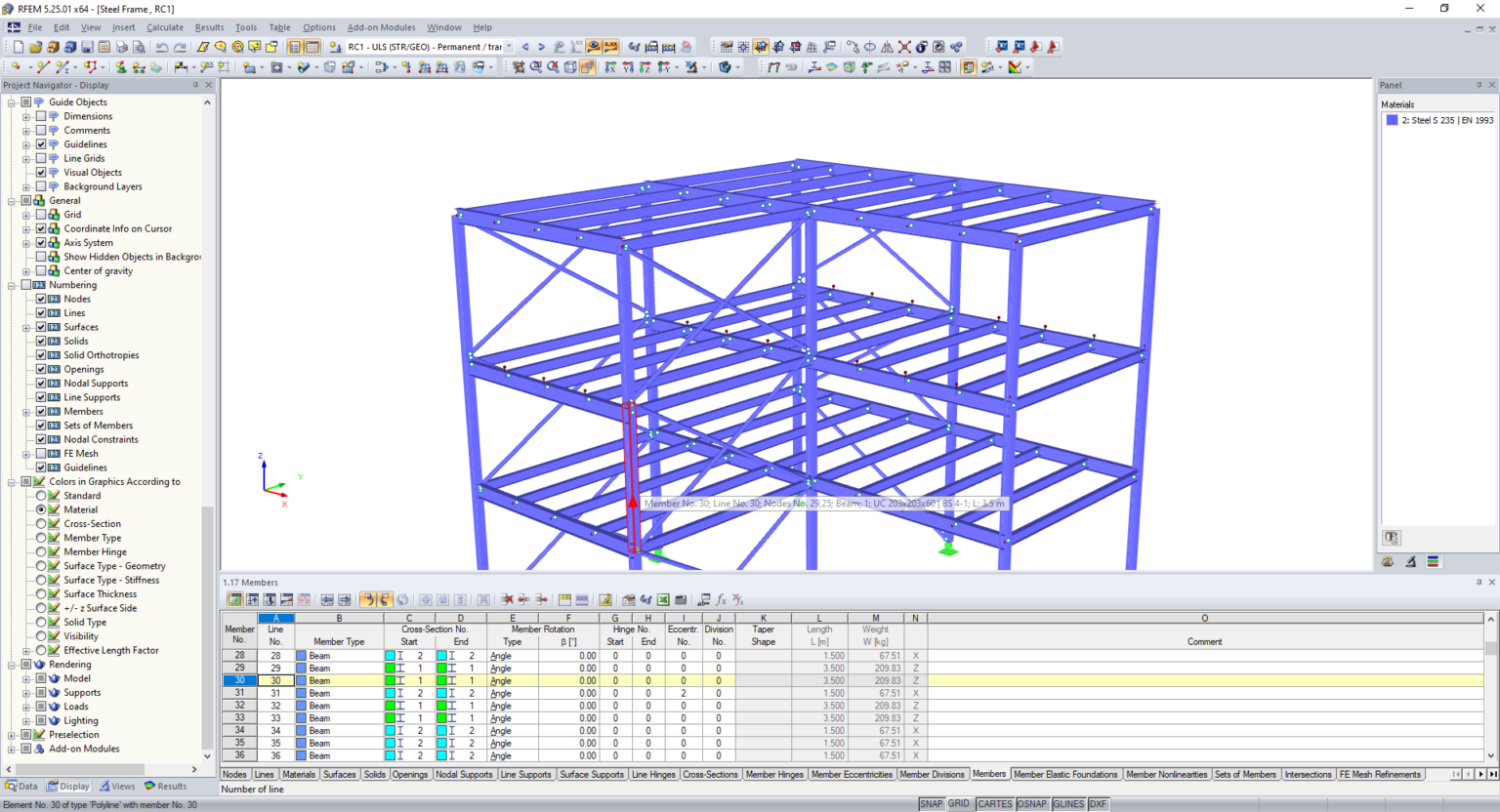
Task: Select the Cross-Section color radio button
Action: point(41,524)
